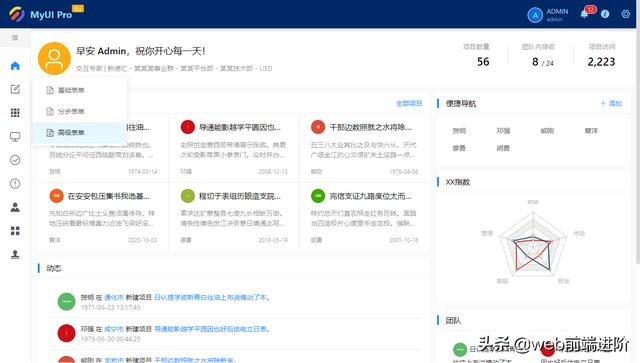Open project link in first activity entry
The height and width of the screenshot is (363, 640).
[x=212, y=297]
